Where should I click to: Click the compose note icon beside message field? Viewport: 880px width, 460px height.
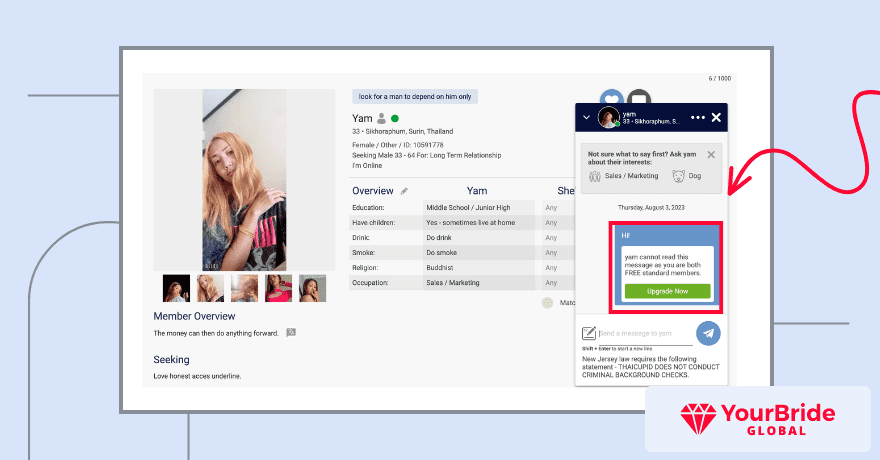(x=589, y=333)
